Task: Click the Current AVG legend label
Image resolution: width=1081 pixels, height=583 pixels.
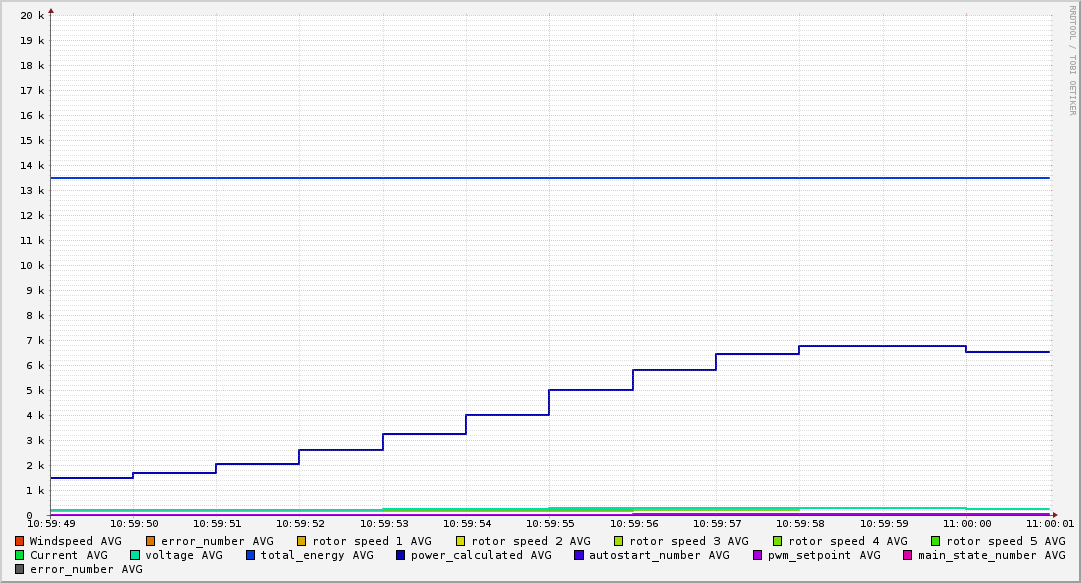Action: (x=68, y=555)
